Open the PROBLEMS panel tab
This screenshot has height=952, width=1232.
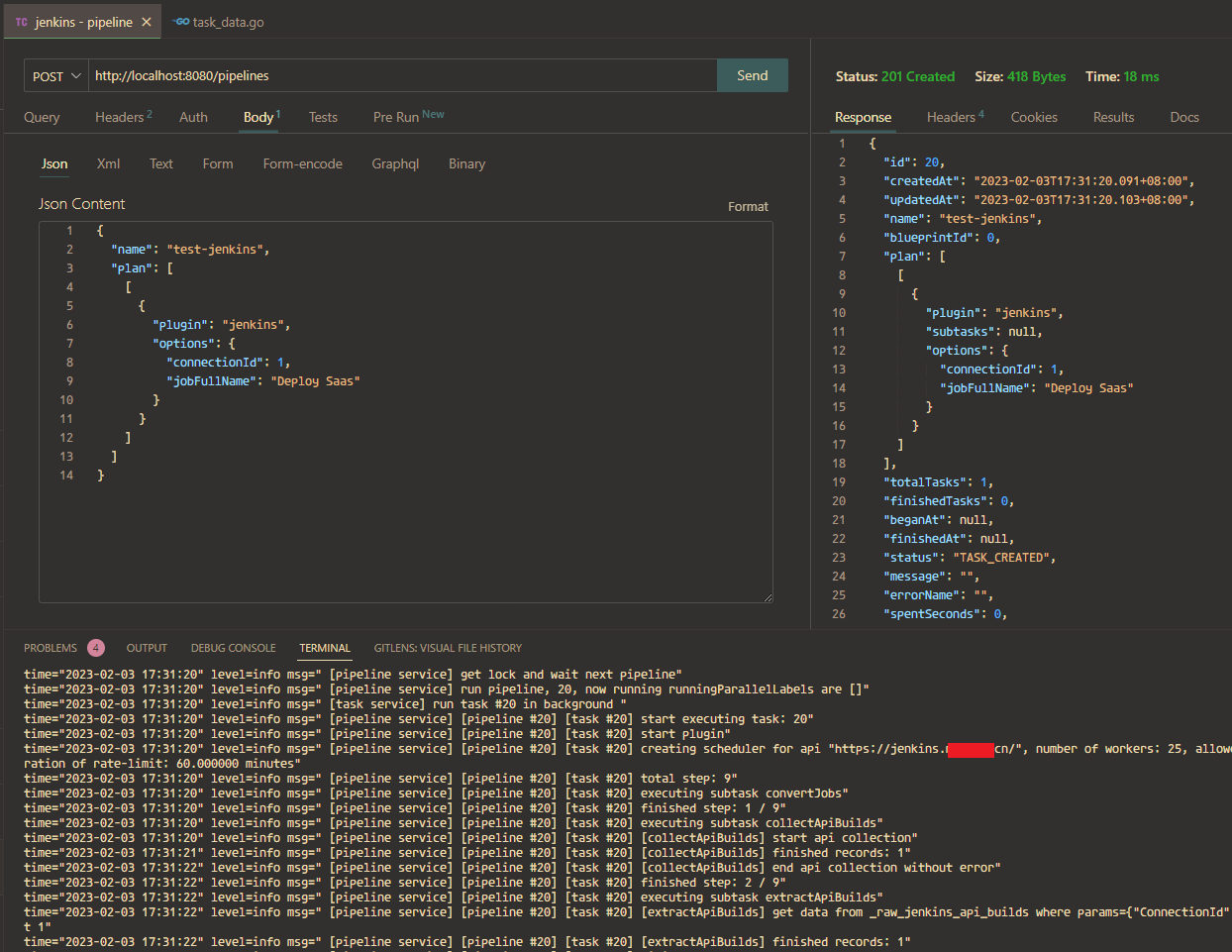(51, 648)
